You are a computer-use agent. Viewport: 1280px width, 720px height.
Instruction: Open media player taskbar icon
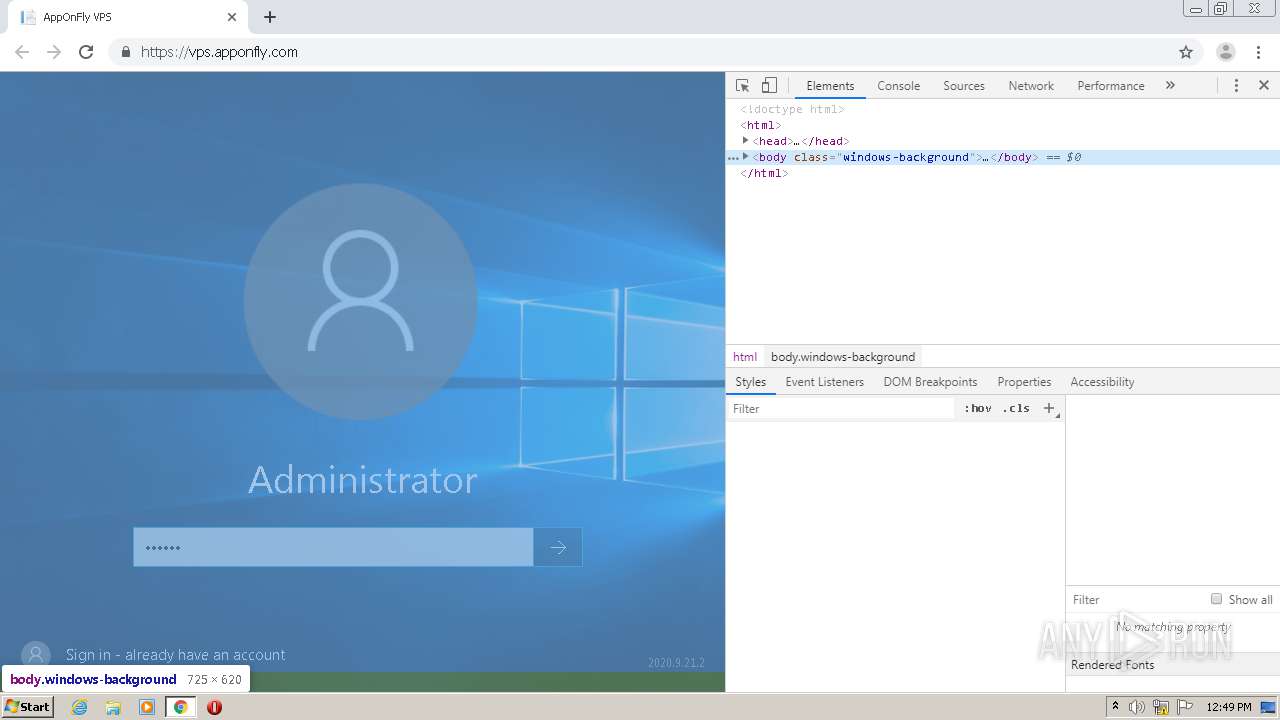[147, 707]
